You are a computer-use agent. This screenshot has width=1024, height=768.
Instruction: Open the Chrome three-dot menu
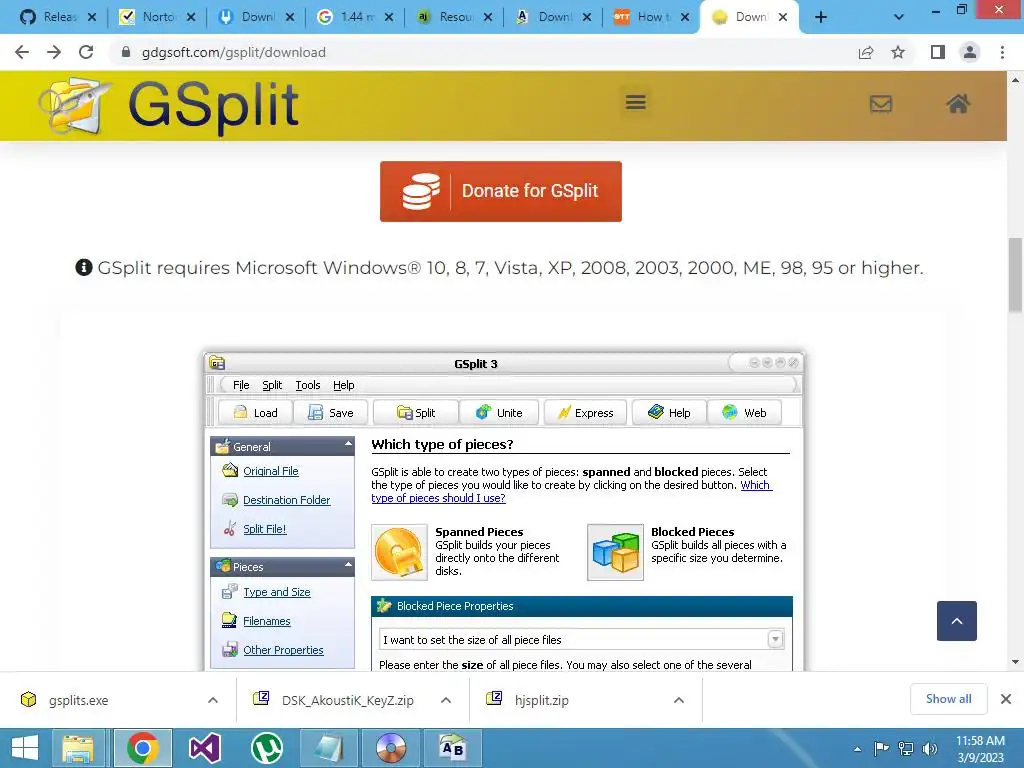[x=1002, y=52]
